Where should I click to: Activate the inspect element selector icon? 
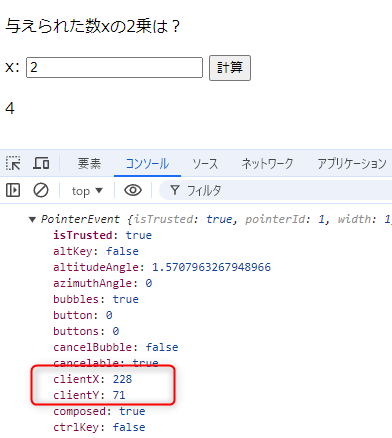tap(13, 163)
